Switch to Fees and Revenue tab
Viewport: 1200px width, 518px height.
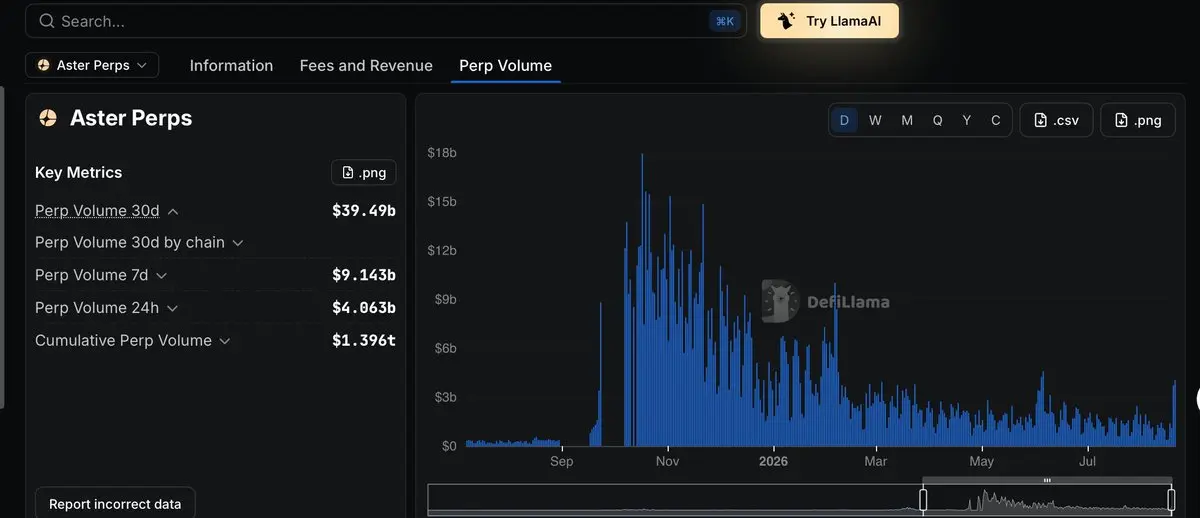pos(366,65)
